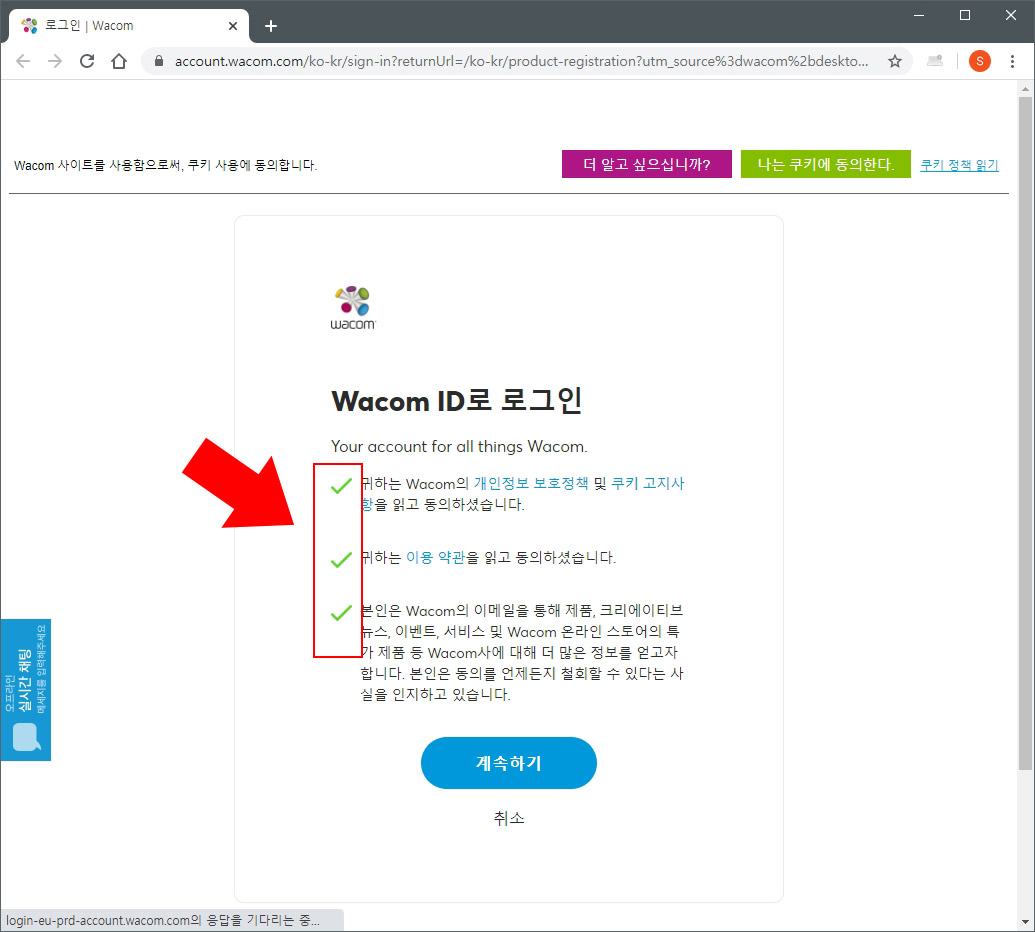Maximize the Chrome window
The height and width of the screenshot is (932, 1035).
tap(964, 15)
